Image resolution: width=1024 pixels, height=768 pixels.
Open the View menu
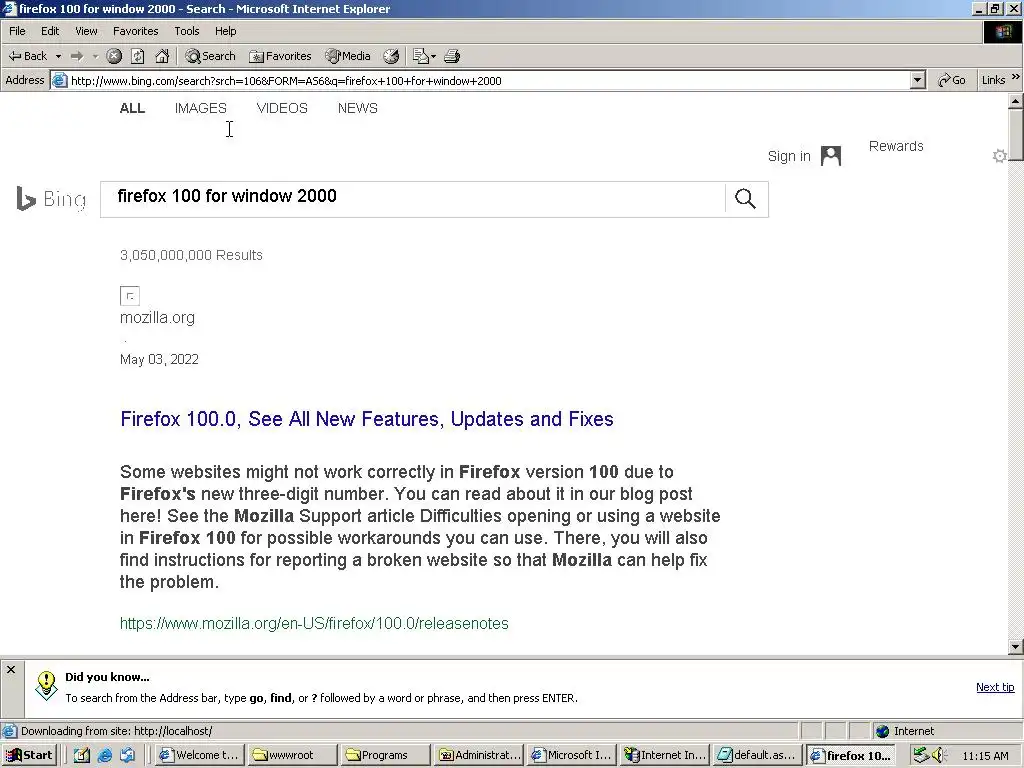point(86,31)
